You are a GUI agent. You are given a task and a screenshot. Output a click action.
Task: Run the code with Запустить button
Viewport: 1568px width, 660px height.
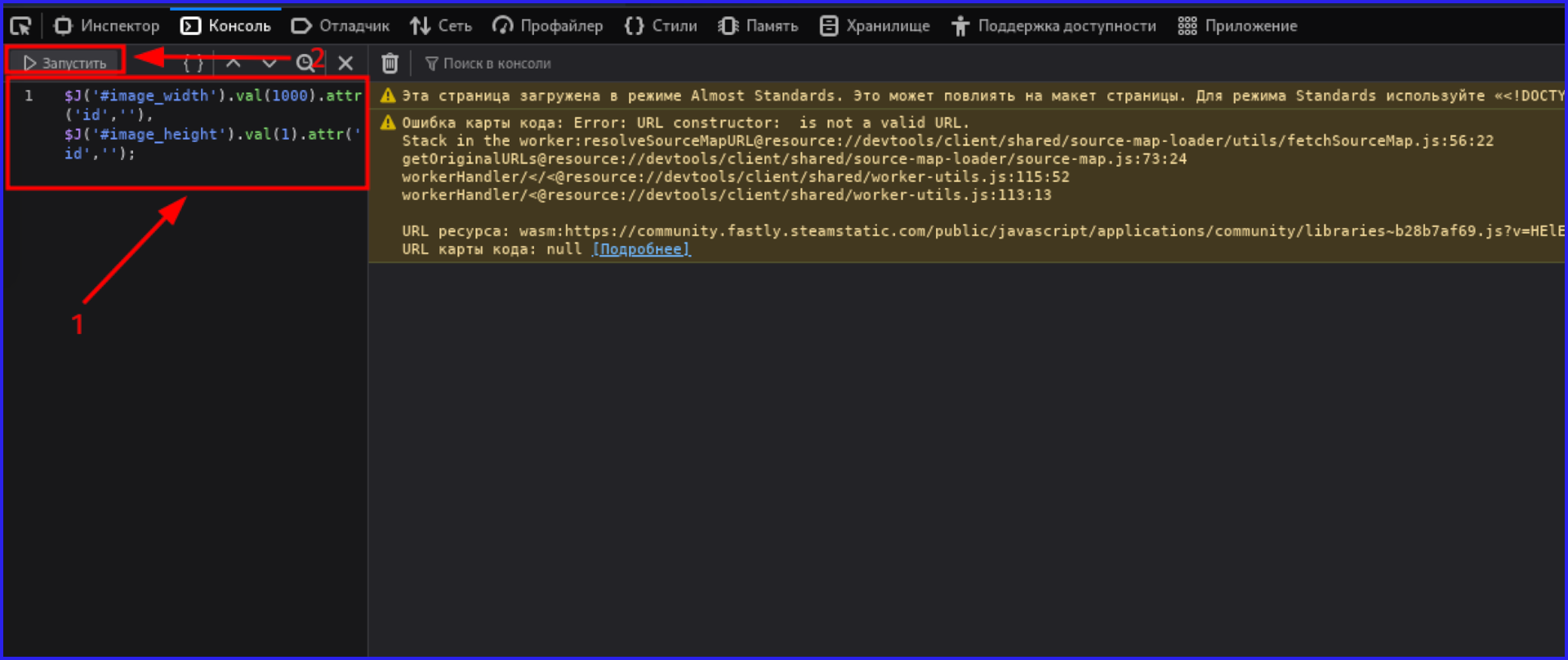click(65, 63)
